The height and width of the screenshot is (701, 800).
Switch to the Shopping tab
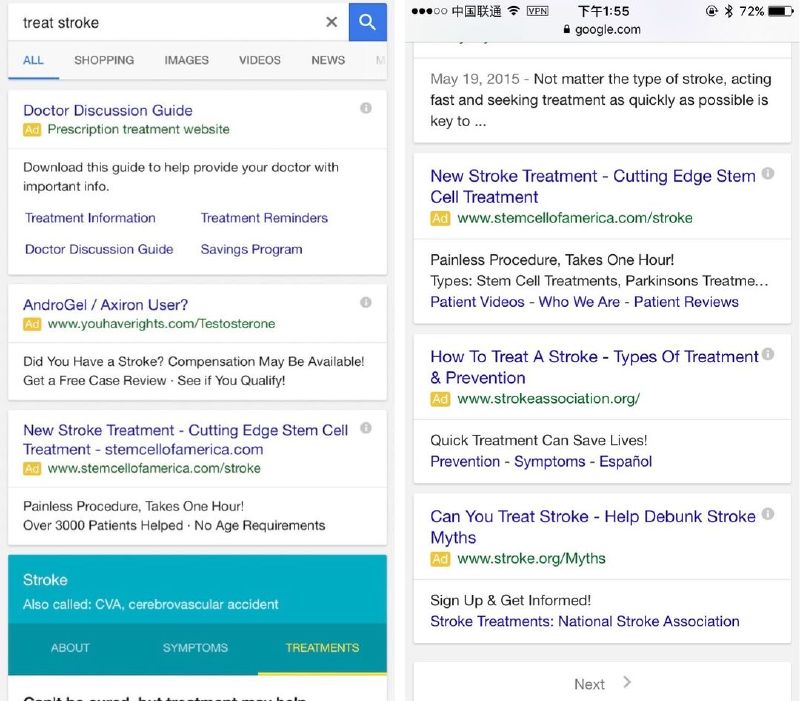(x=104, y=60)
